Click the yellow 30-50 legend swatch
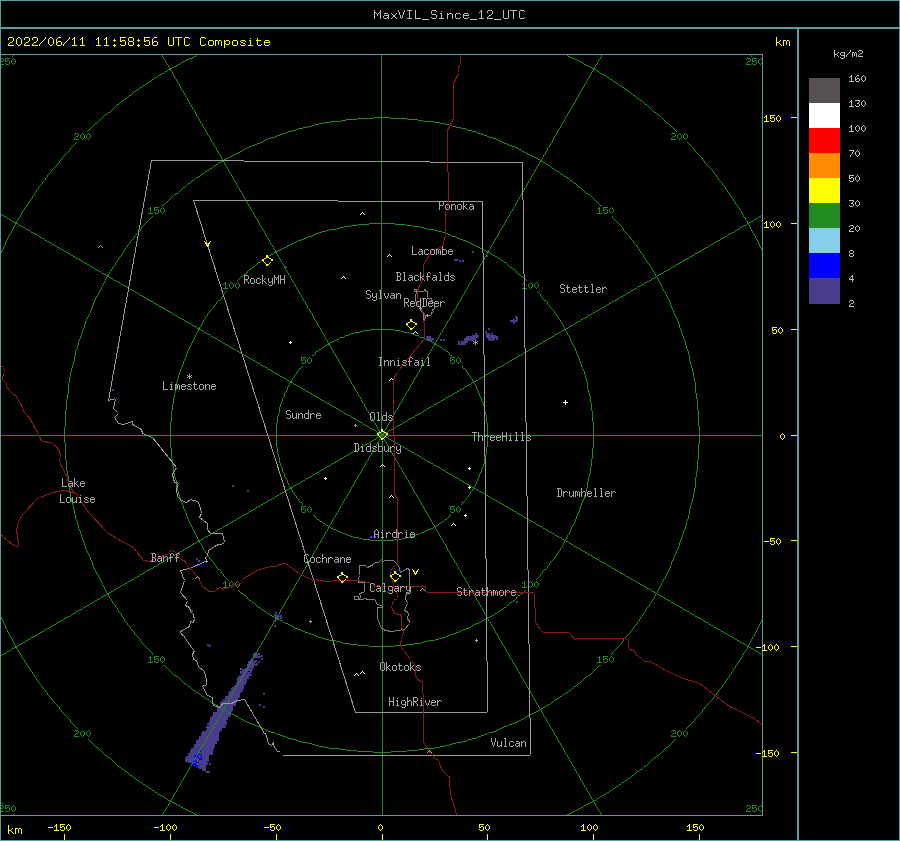 (824, 191)
